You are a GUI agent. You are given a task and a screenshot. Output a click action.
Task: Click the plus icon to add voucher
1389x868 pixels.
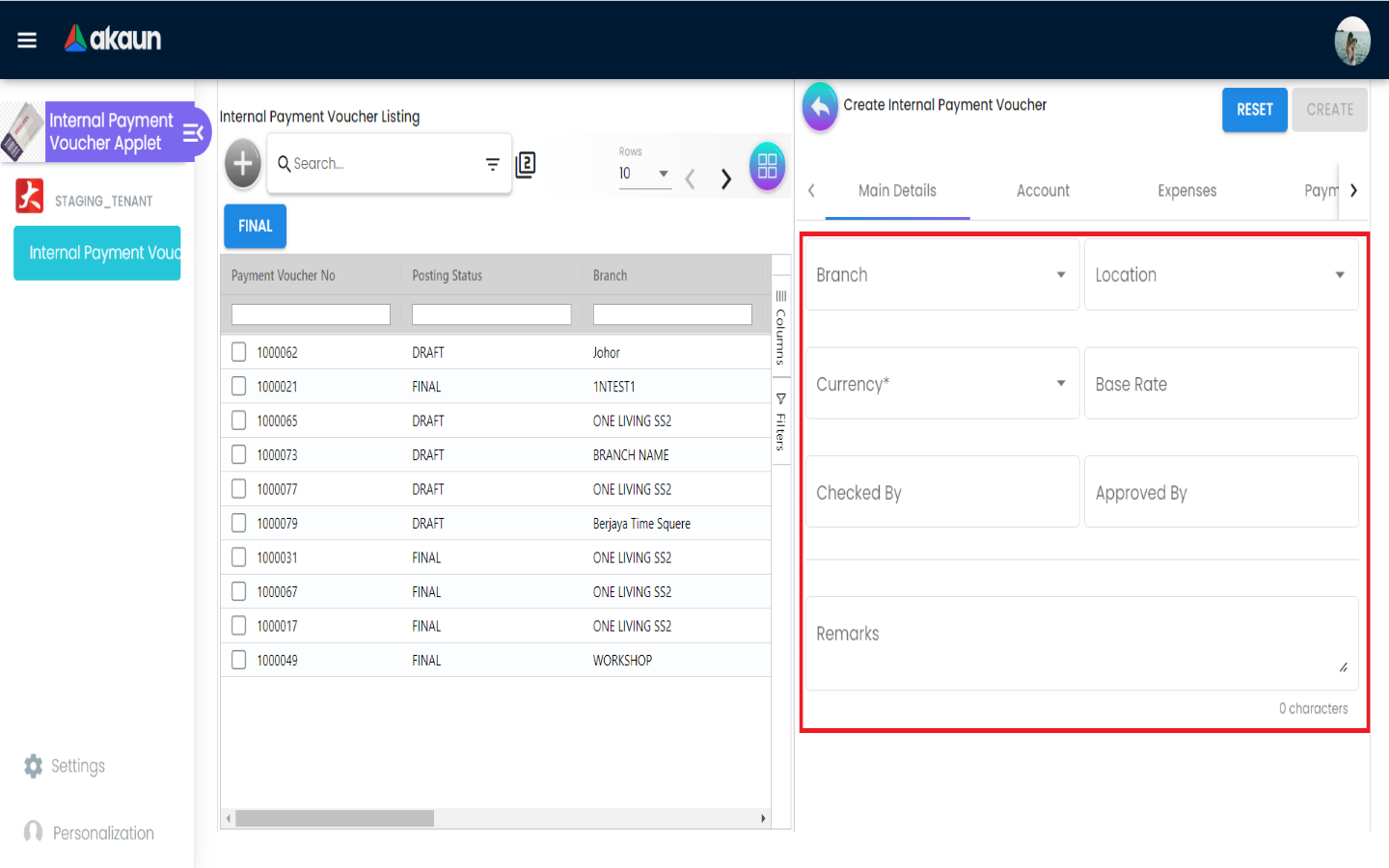point(243,164)
